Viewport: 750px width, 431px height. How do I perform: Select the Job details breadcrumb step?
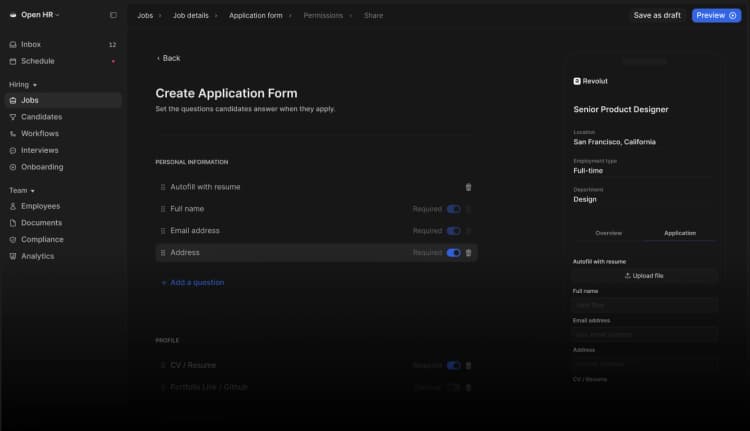pyautogui.click(x=191, y=16)
